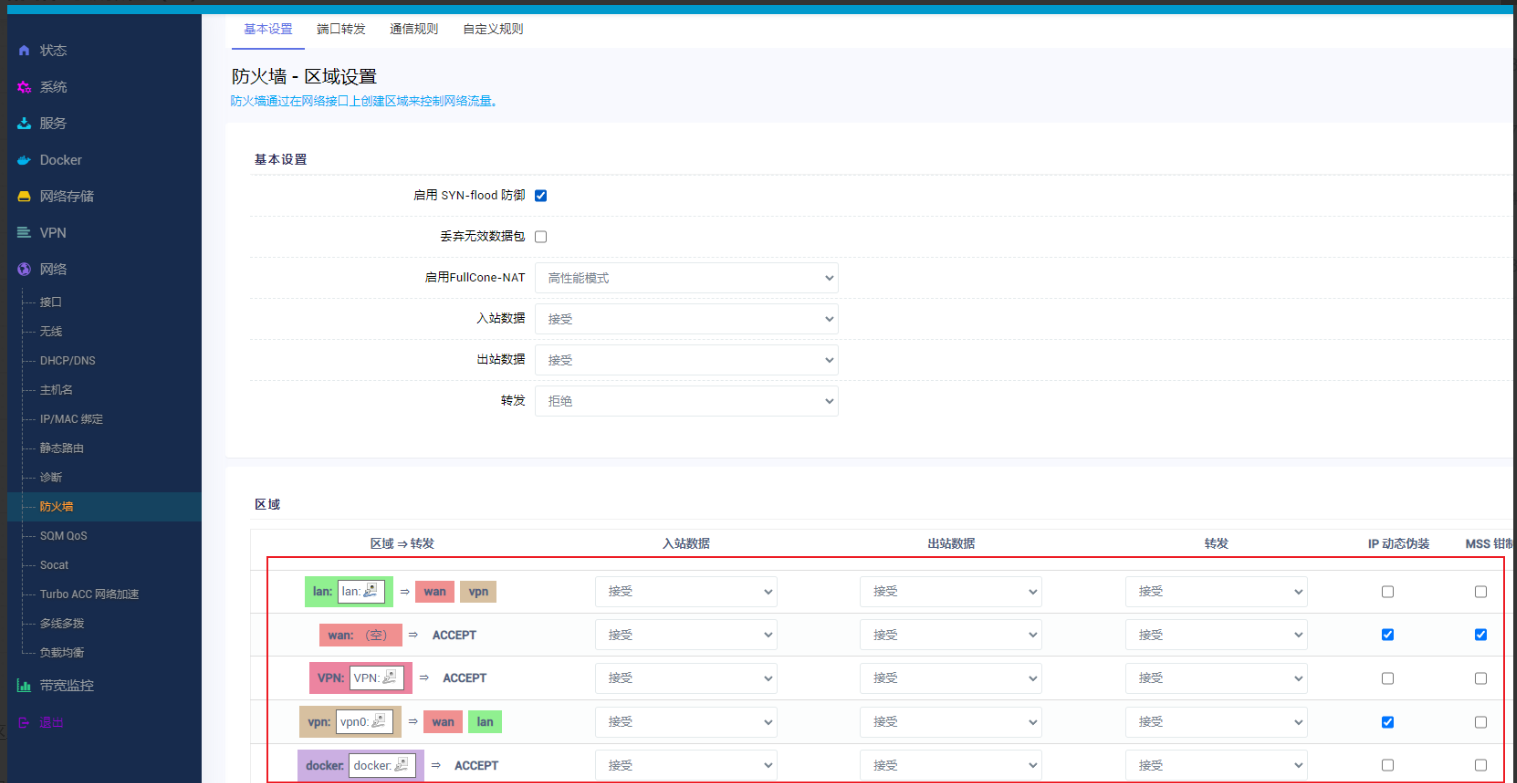
Task: Click the 网络存储 drive icon in sidebar
Action: tap(24, 196)
